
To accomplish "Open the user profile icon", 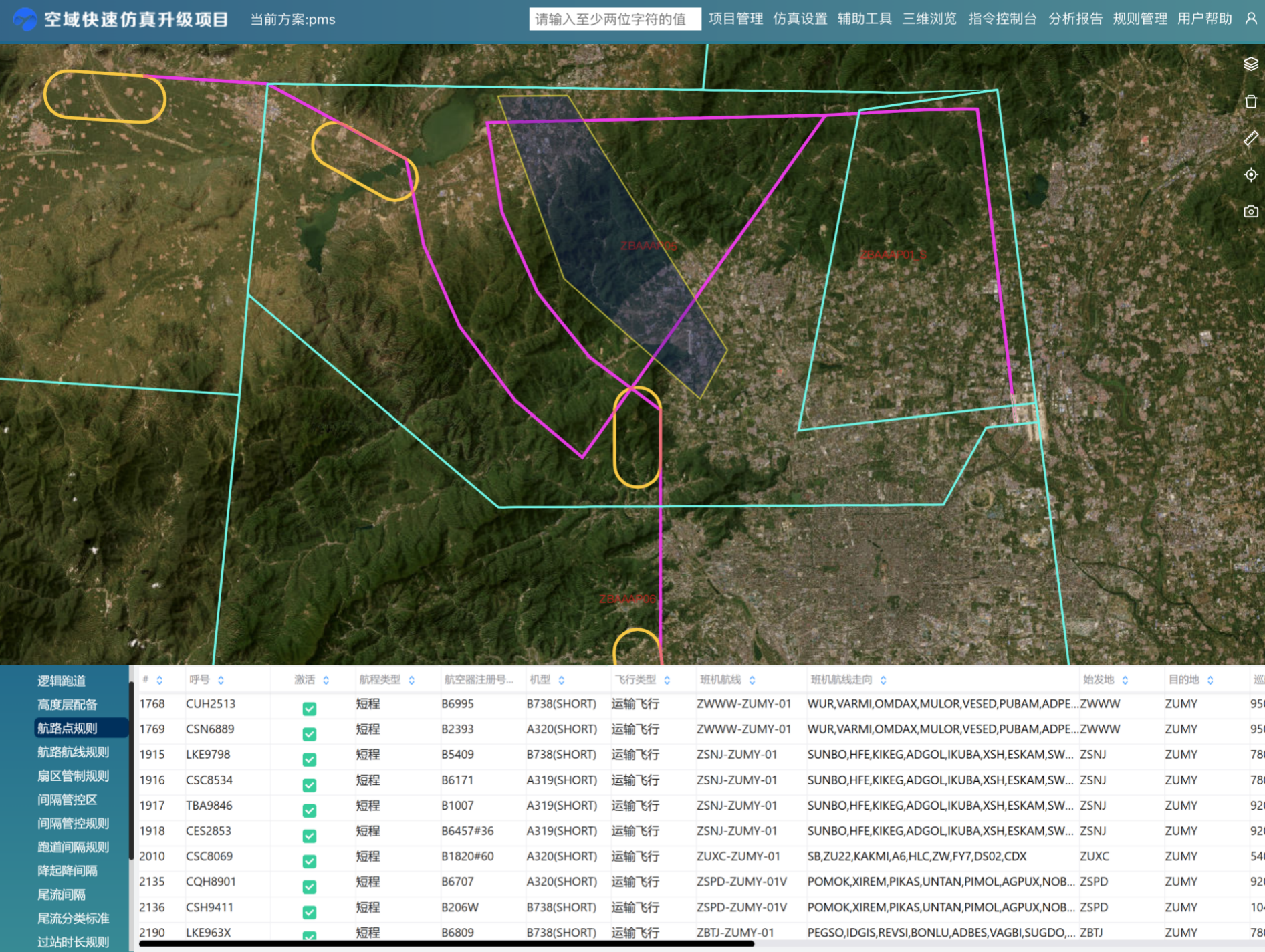I will click(x=1250, y=19).
